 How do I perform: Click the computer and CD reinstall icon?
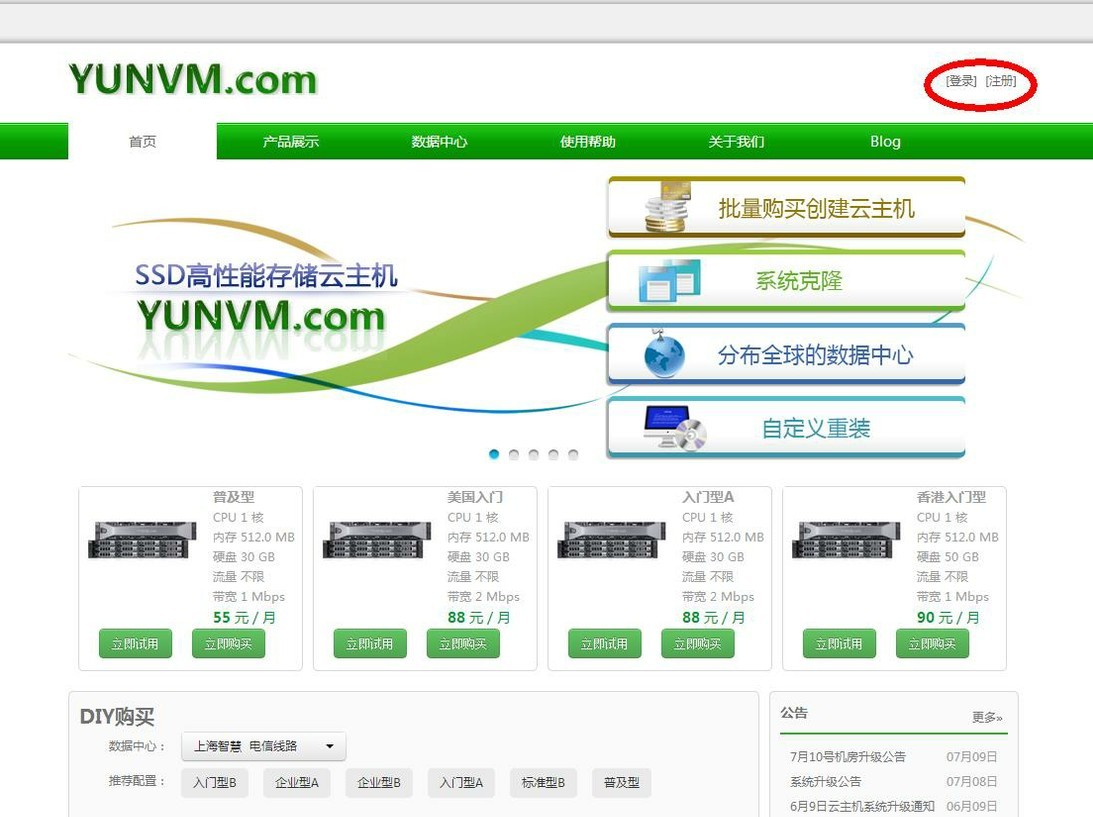tap(675, 428)
